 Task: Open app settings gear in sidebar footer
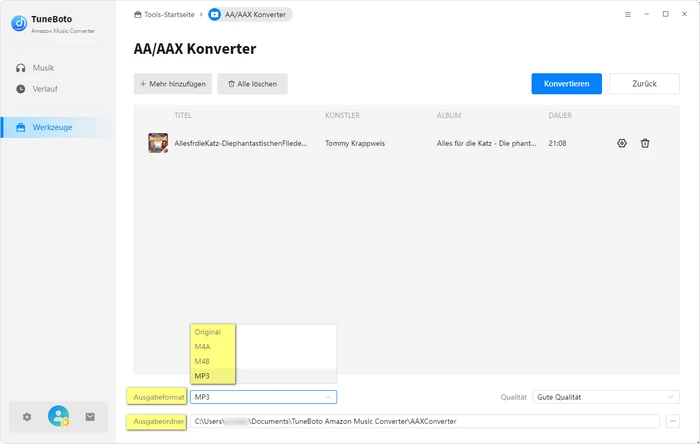[27, 417]
